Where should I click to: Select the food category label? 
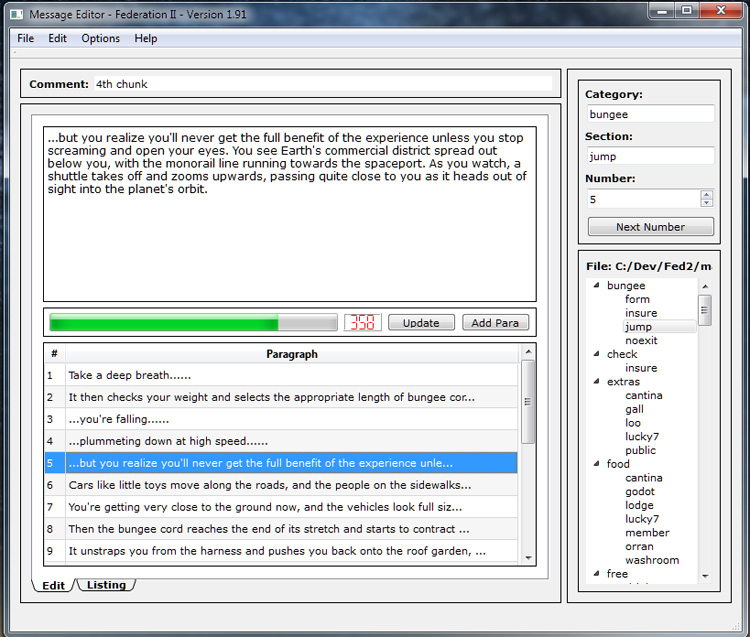click(x=618, y=464)
